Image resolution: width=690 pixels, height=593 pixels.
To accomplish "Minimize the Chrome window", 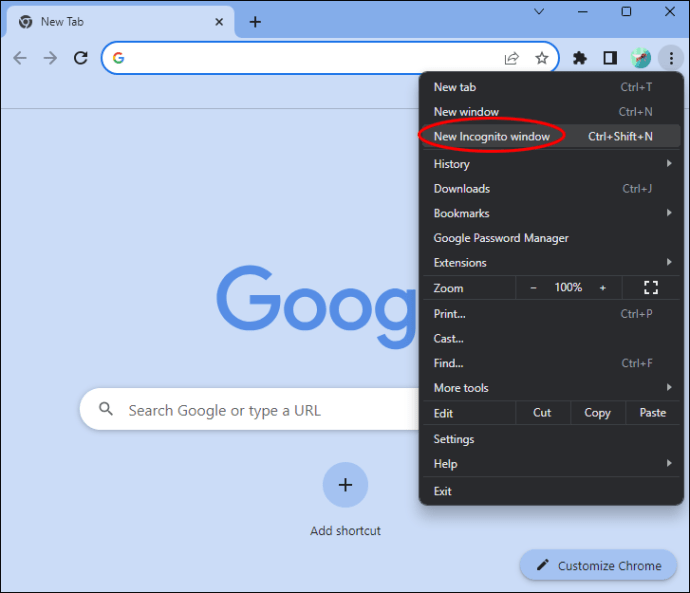I will click(x=583, y=11).
